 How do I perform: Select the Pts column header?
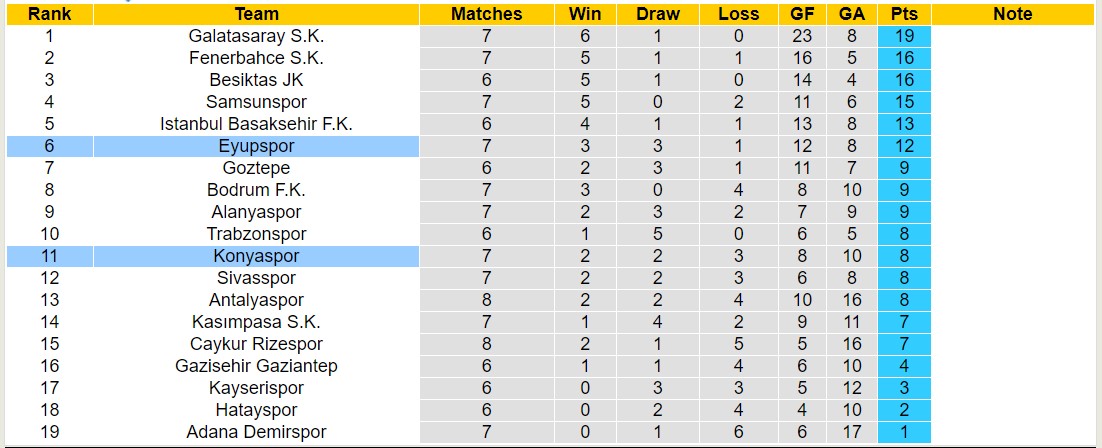905,14
